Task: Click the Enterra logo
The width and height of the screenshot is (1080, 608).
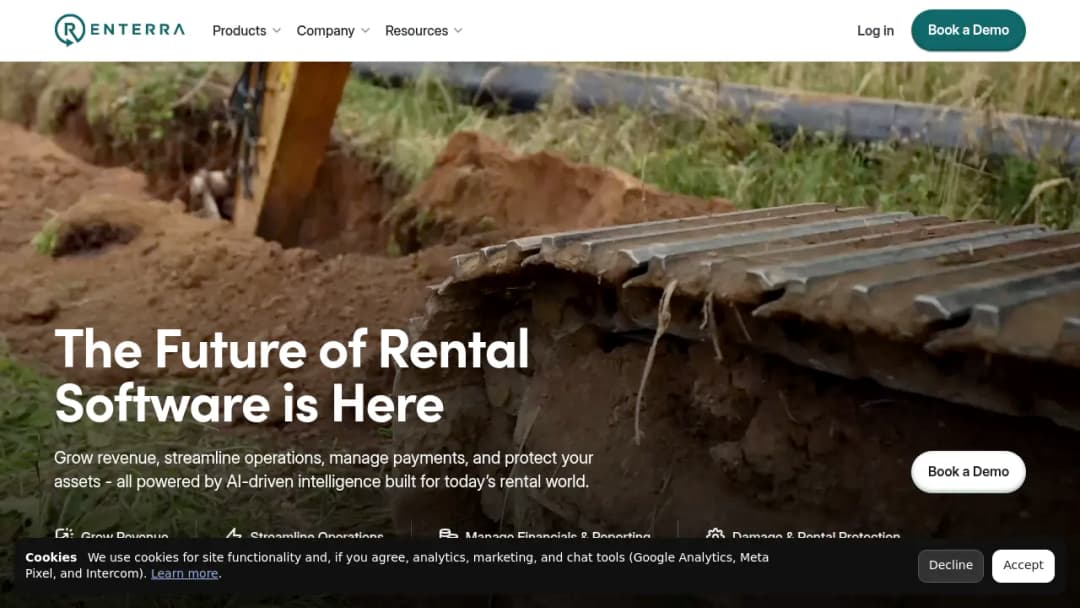Action: point(120,30)
